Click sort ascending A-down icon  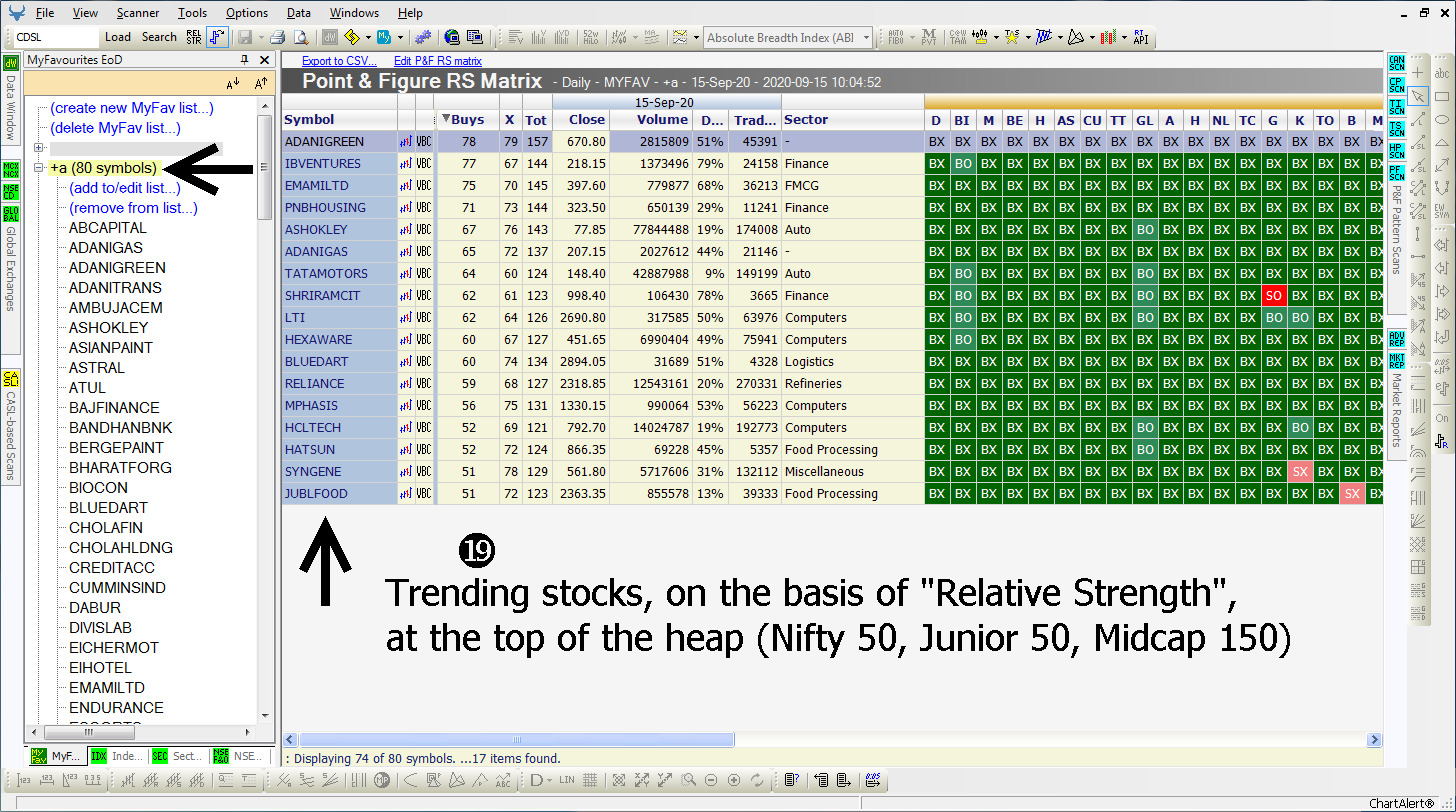point(233,83)
